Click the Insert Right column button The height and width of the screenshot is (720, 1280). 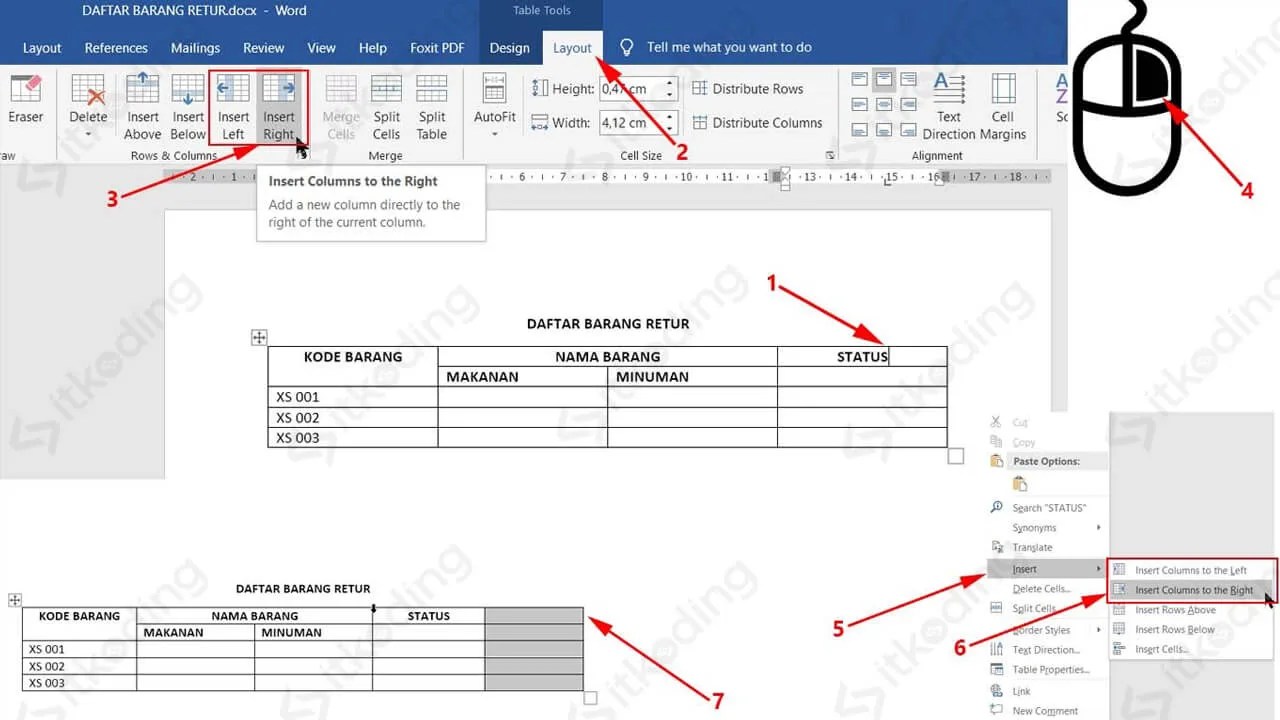(x=279, y=107)
